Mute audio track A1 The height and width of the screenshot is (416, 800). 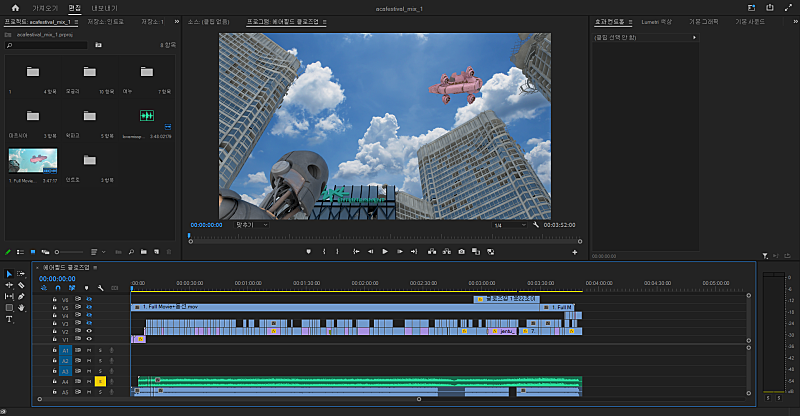pos(89,351)
